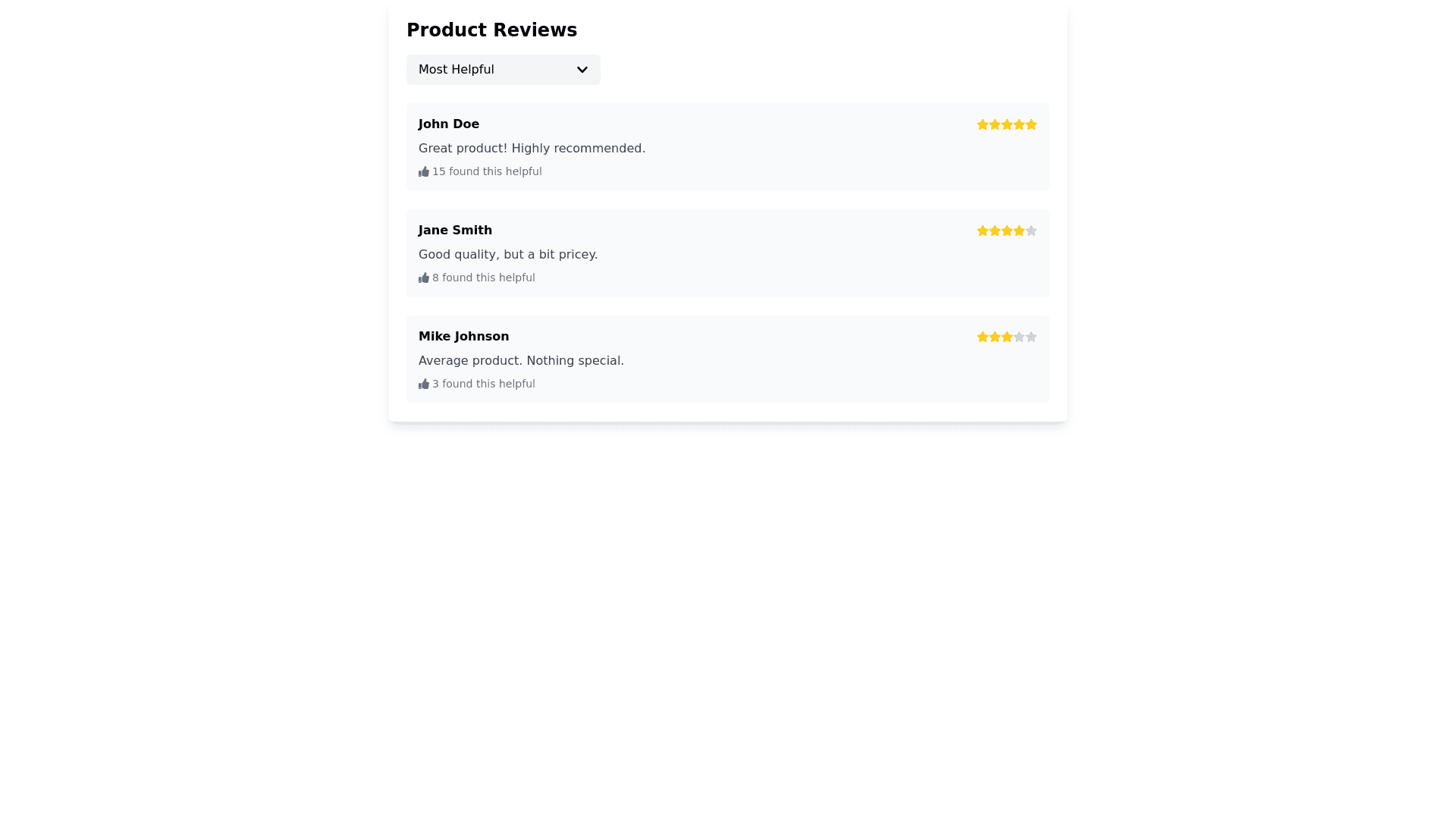
Task: Click thumbs-up icon on Mike Johnson's review
Action: (424, 384)
